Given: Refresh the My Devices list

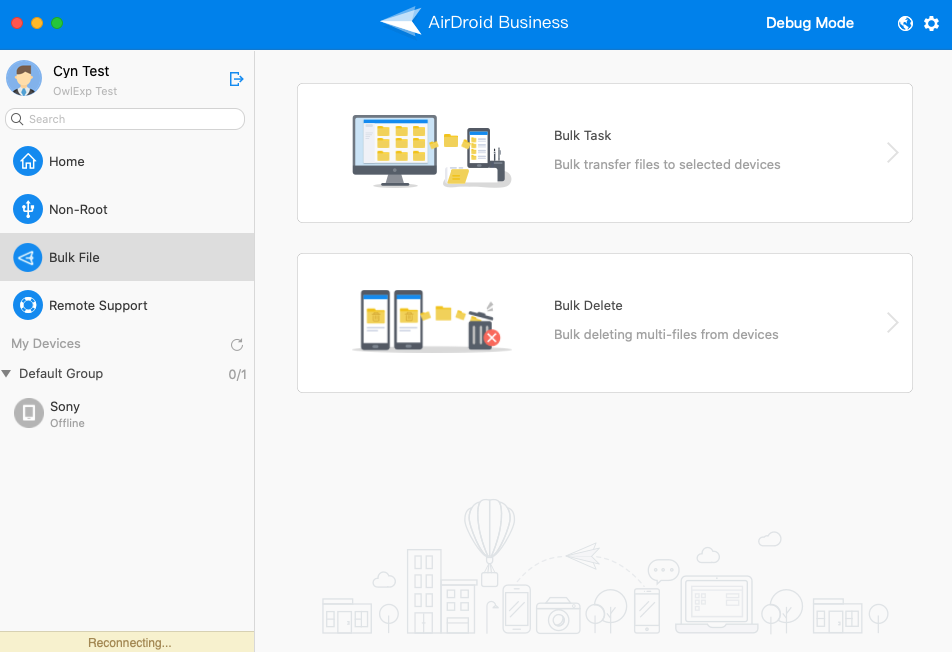Looking at the screenshot, I should coord(237,345).
